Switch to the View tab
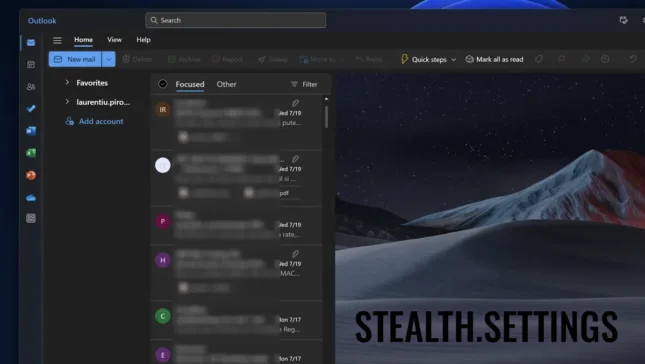 click(114, 40)
